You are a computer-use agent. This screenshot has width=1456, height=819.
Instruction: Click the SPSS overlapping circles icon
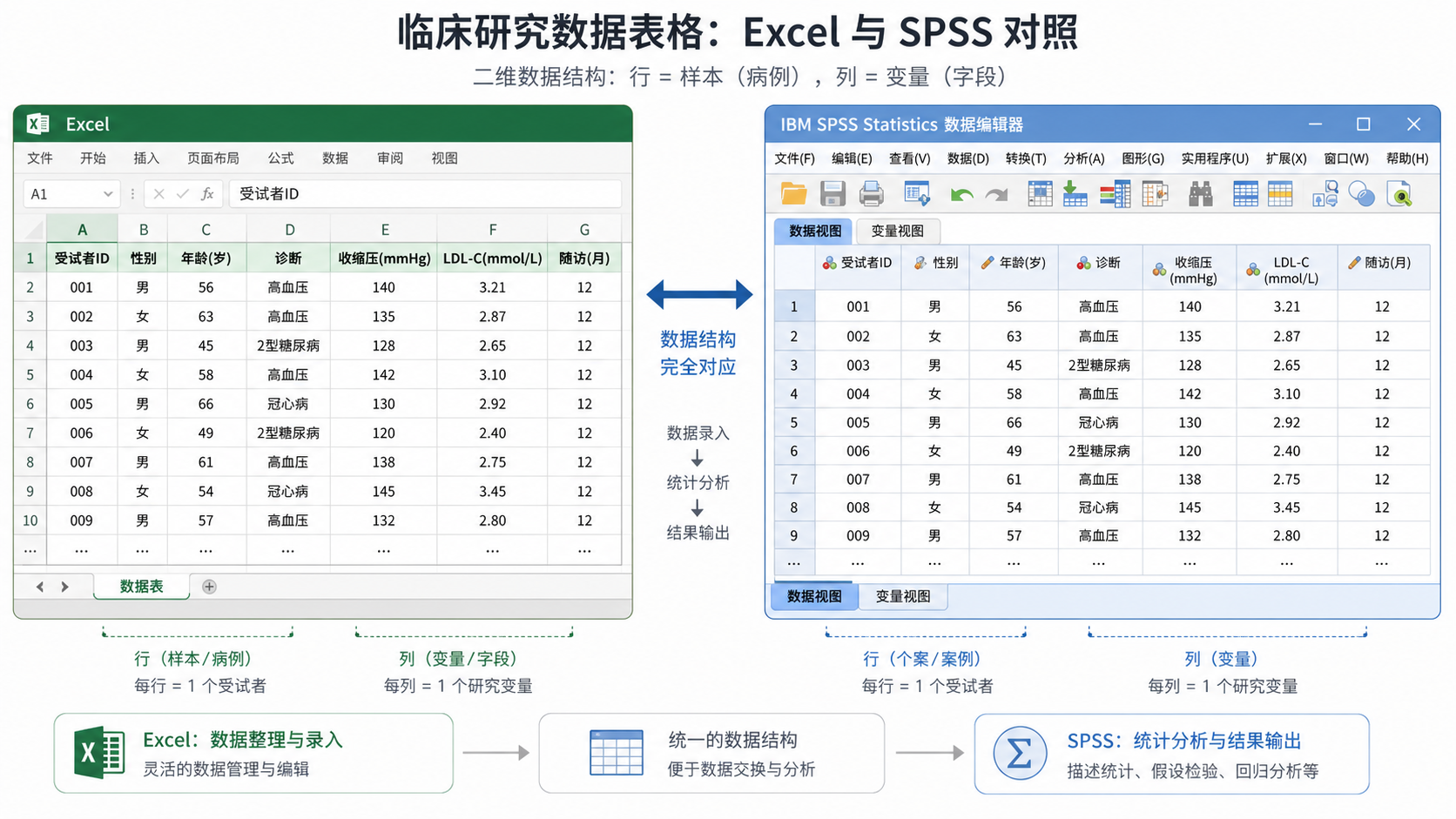point(1361,194)
